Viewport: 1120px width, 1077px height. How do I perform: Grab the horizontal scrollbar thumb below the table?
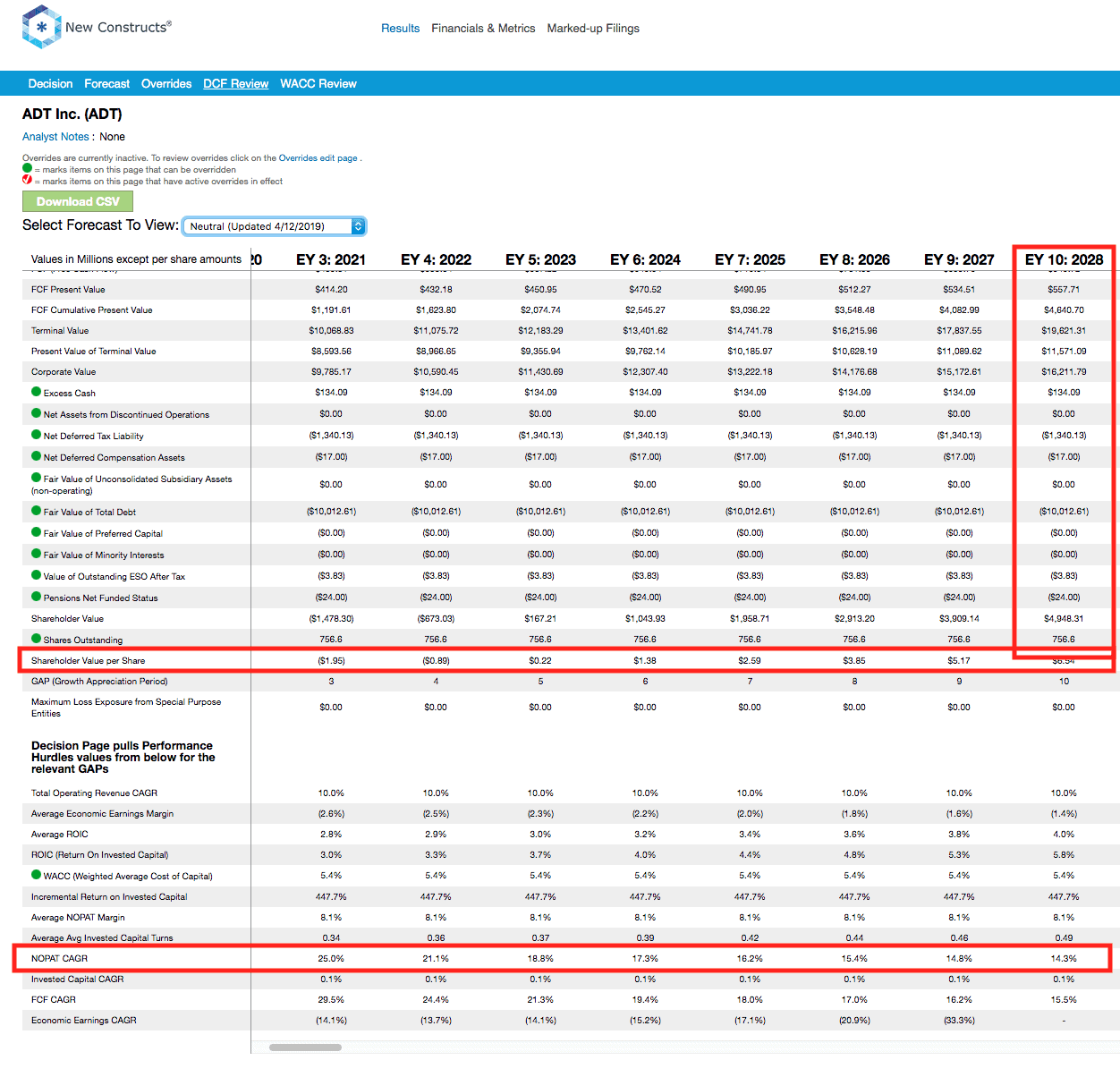point(305,1047)
